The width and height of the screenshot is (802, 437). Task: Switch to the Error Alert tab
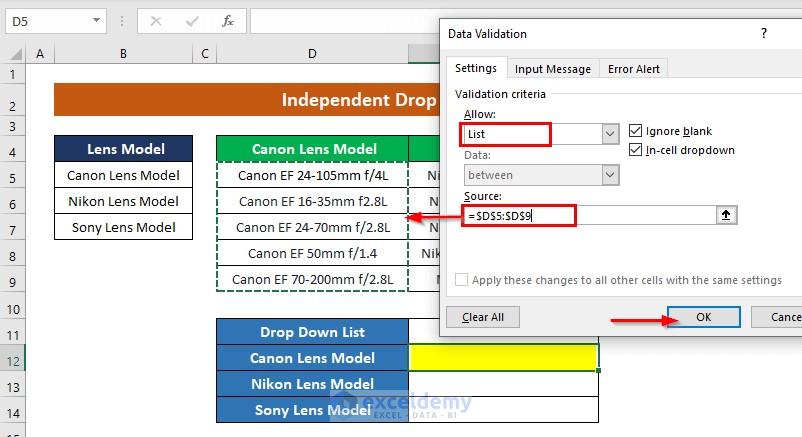click(x=634, y=69)
